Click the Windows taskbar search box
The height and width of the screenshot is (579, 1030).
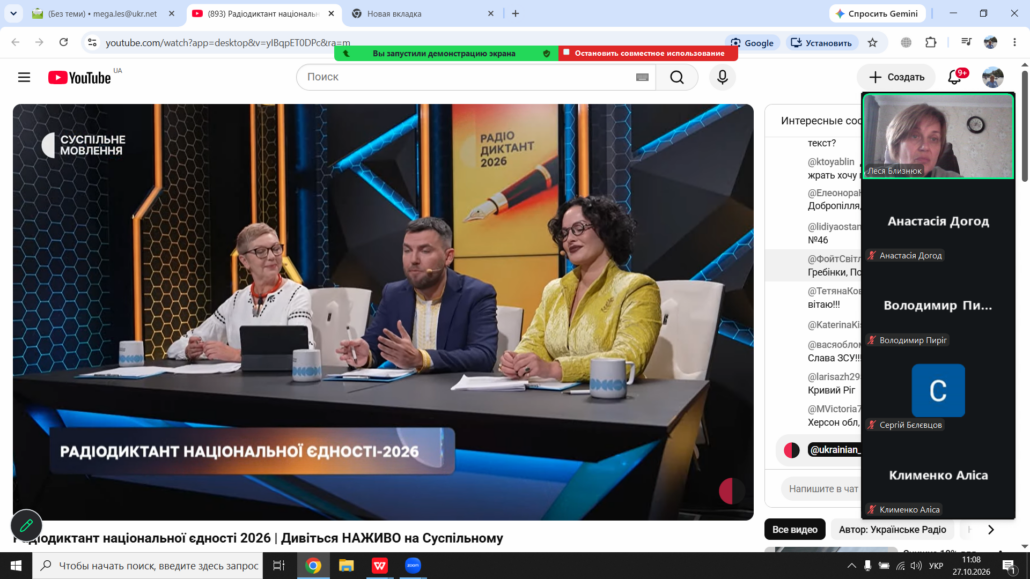[x=148, y=566]
